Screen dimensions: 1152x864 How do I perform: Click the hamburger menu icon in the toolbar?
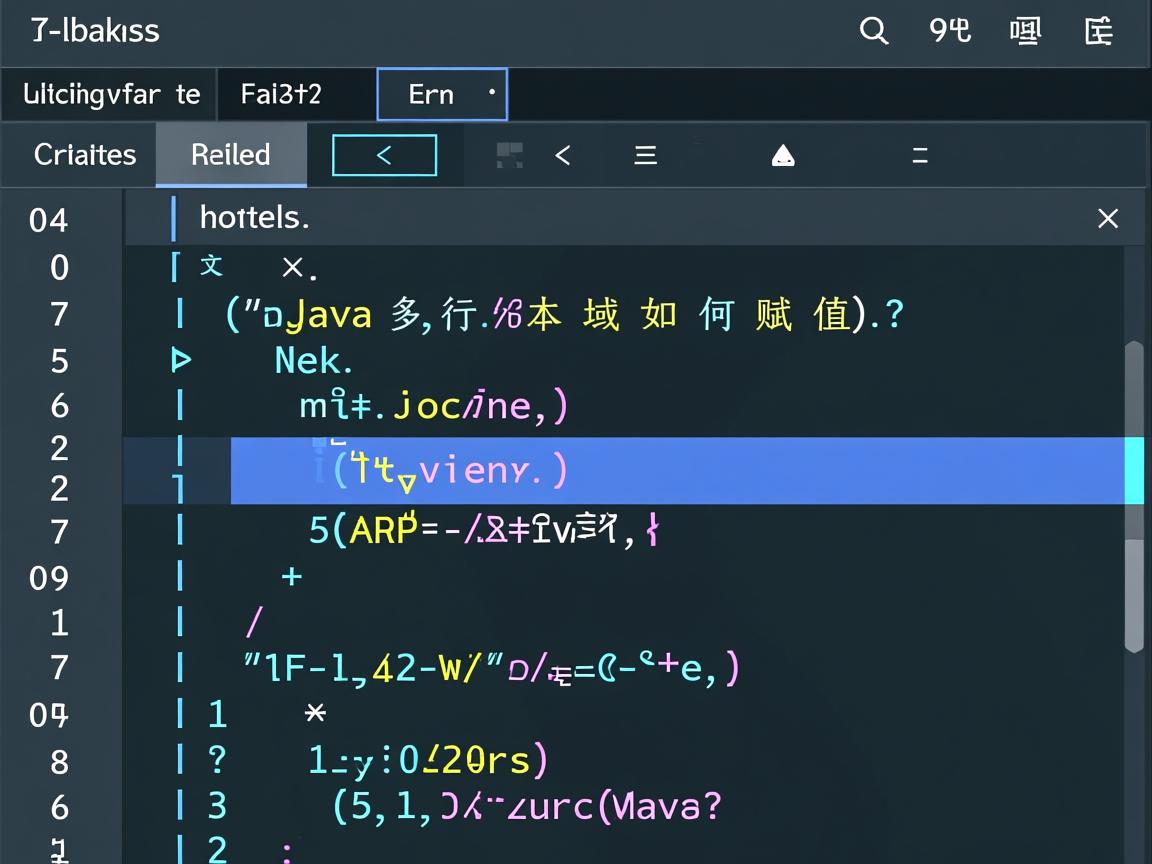click(x=645, y=155)
